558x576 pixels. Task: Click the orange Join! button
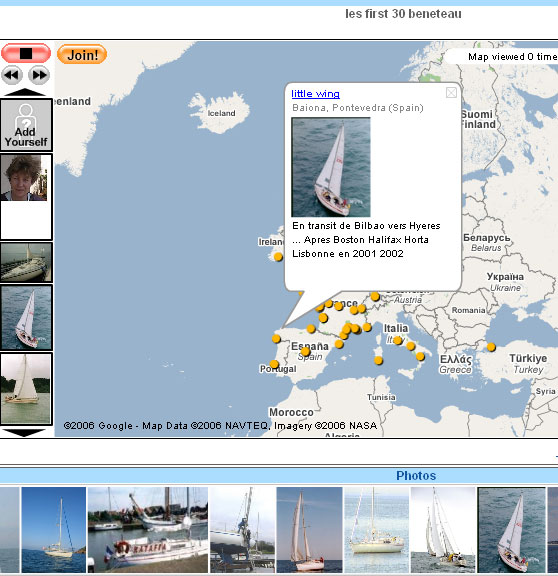pos(82,54)
